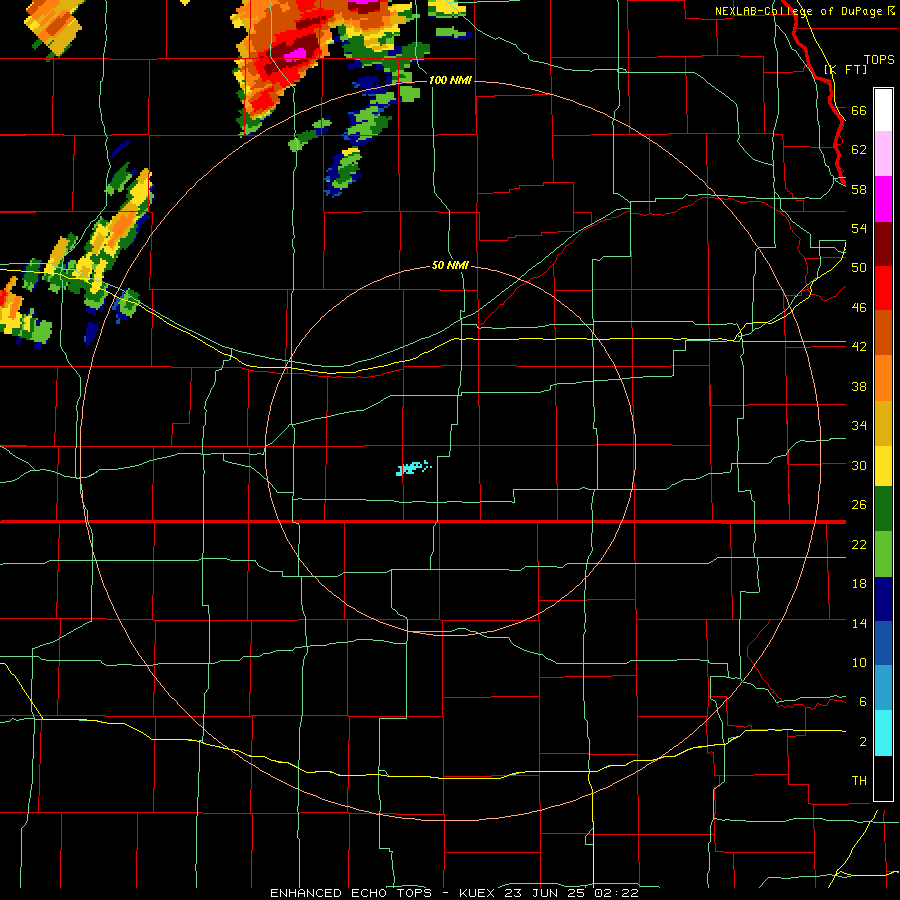This screenshot has height=900, width=900.
Task: Click the 18 value on the scale
Action: pyautogui.click(x=859, y=584)
